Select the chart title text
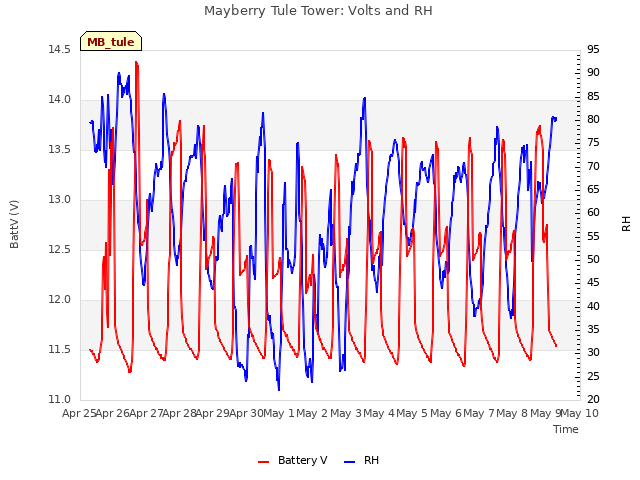 click(x=318, y=11)
